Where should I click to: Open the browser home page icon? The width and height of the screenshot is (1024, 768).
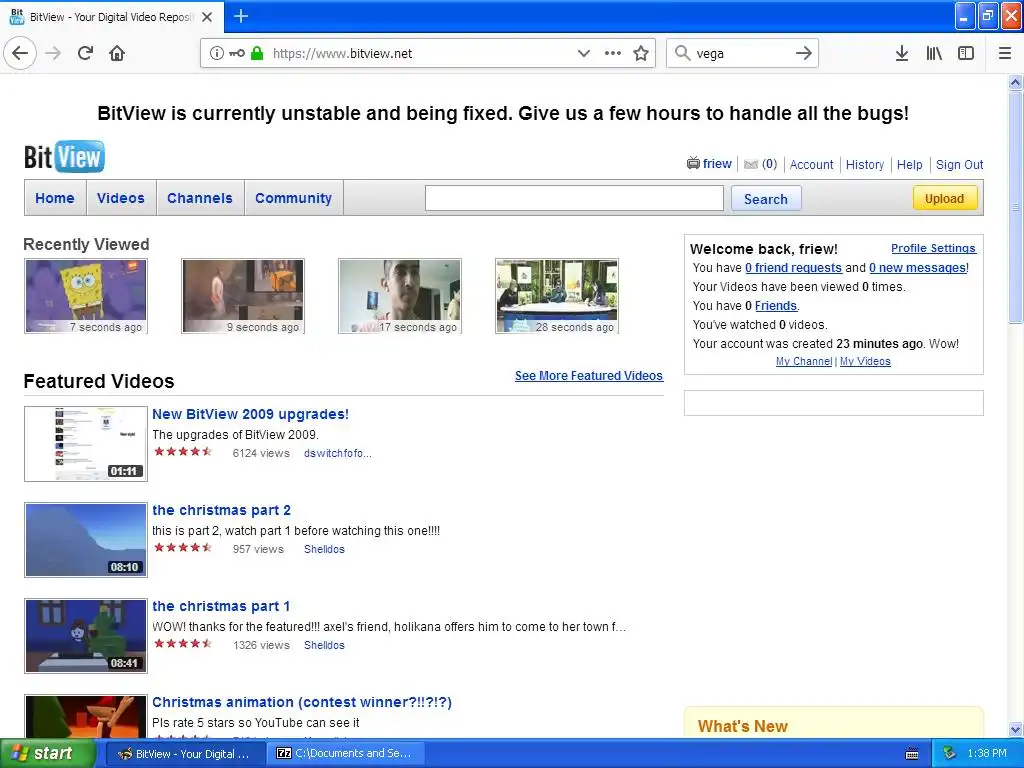point(117,54)
